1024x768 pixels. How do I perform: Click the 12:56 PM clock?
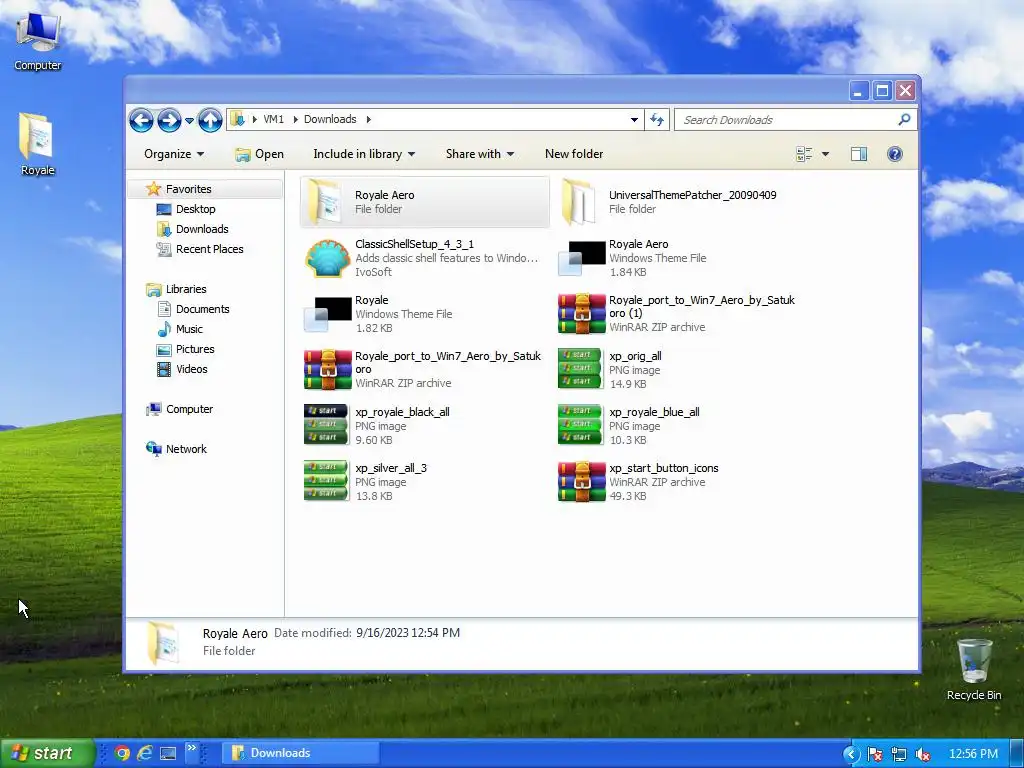point(973,754)
